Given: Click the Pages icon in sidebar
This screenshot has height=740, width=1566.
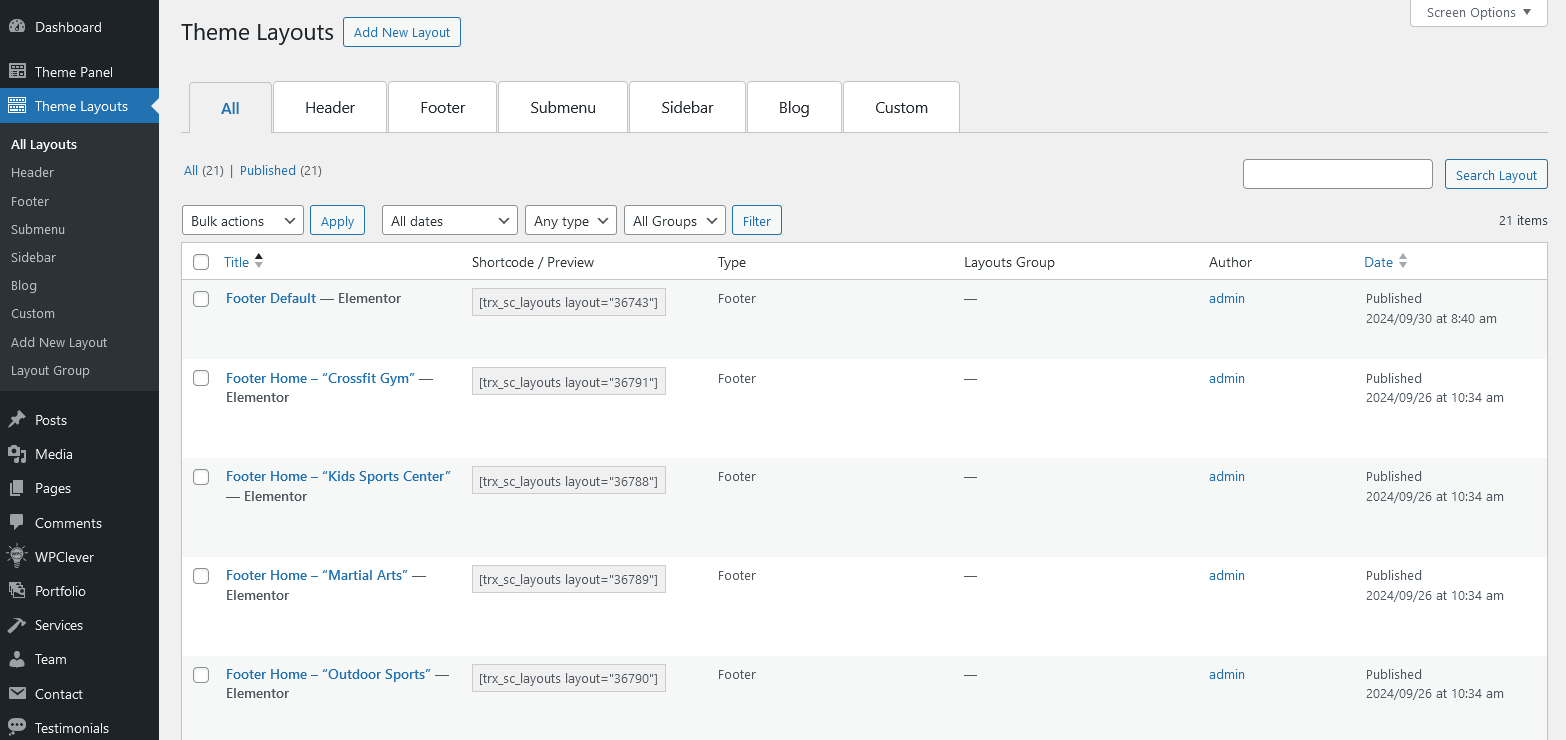Looking at the screenshot, I should click(17, 488).
